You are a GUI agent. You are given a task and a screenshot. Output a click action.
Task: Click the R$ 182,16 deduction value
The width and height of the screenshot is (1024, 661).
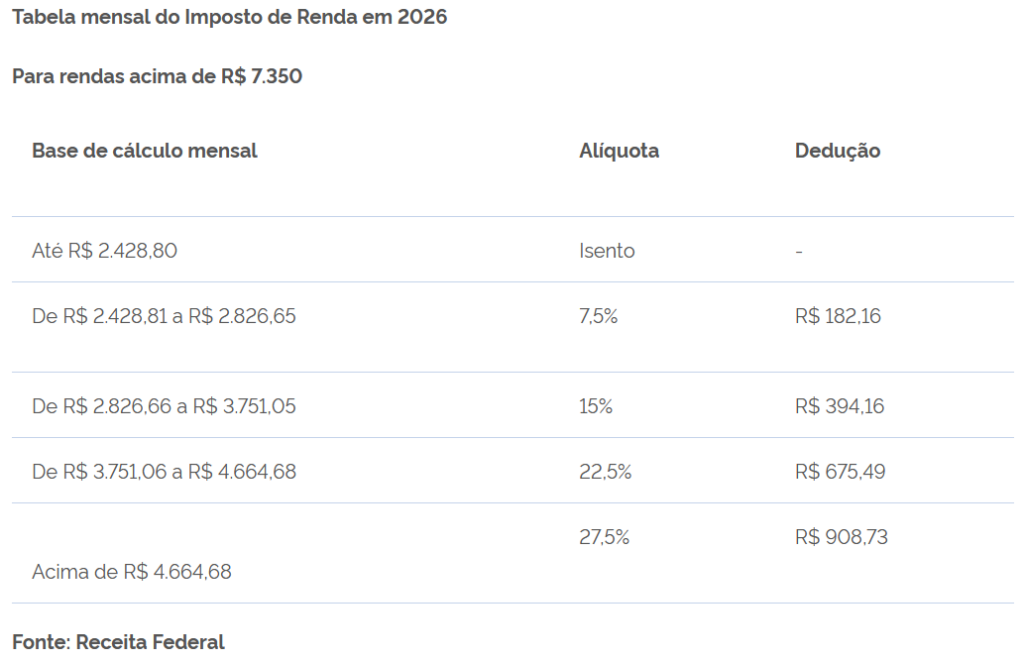838,316
